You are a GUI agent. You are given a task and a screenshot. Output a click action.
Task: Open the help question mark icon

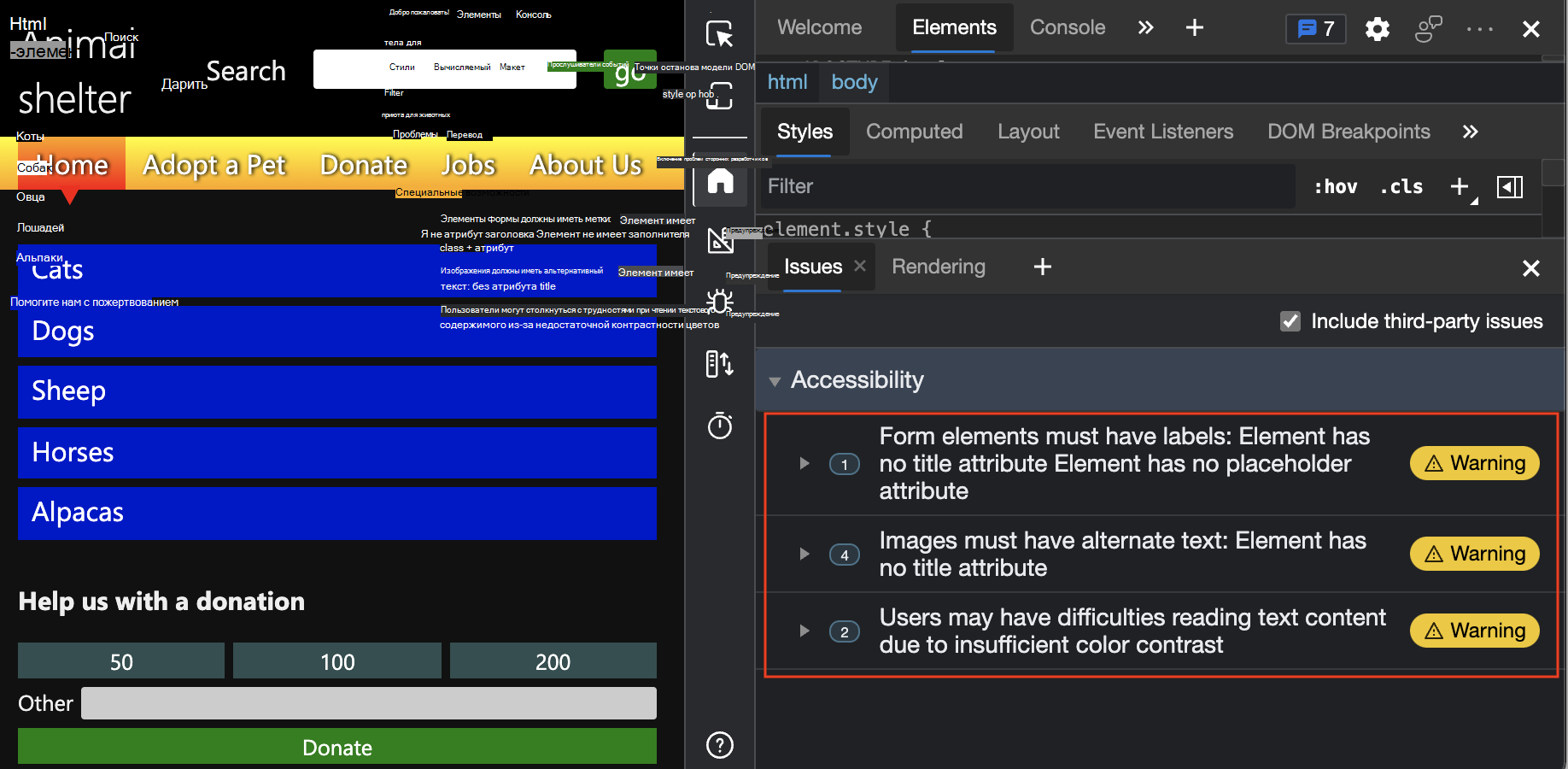point(719,745)
